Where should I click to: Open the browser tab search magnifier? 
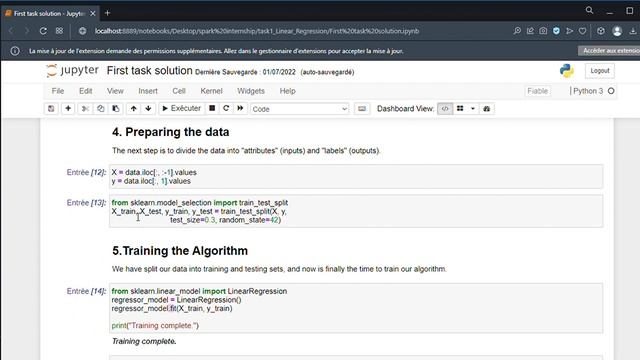tap(589, 11)
